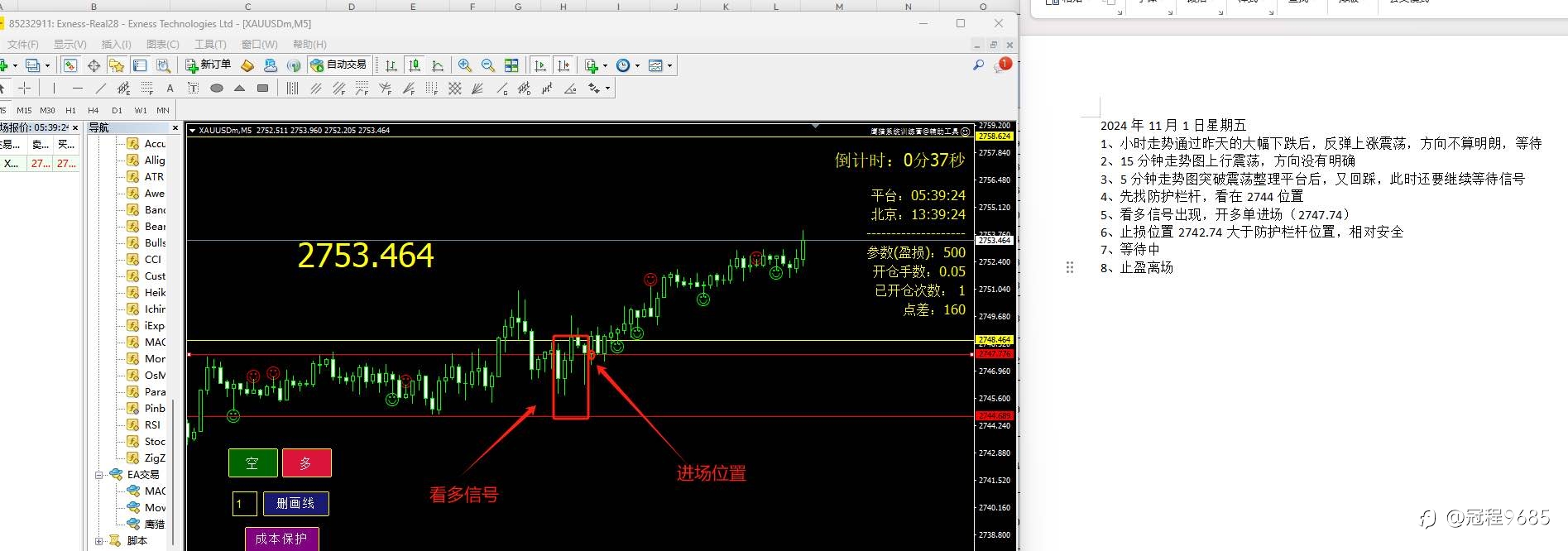Open the 插入(I) menu
The width and height of the screenshot is (1568, 551).
116,44
